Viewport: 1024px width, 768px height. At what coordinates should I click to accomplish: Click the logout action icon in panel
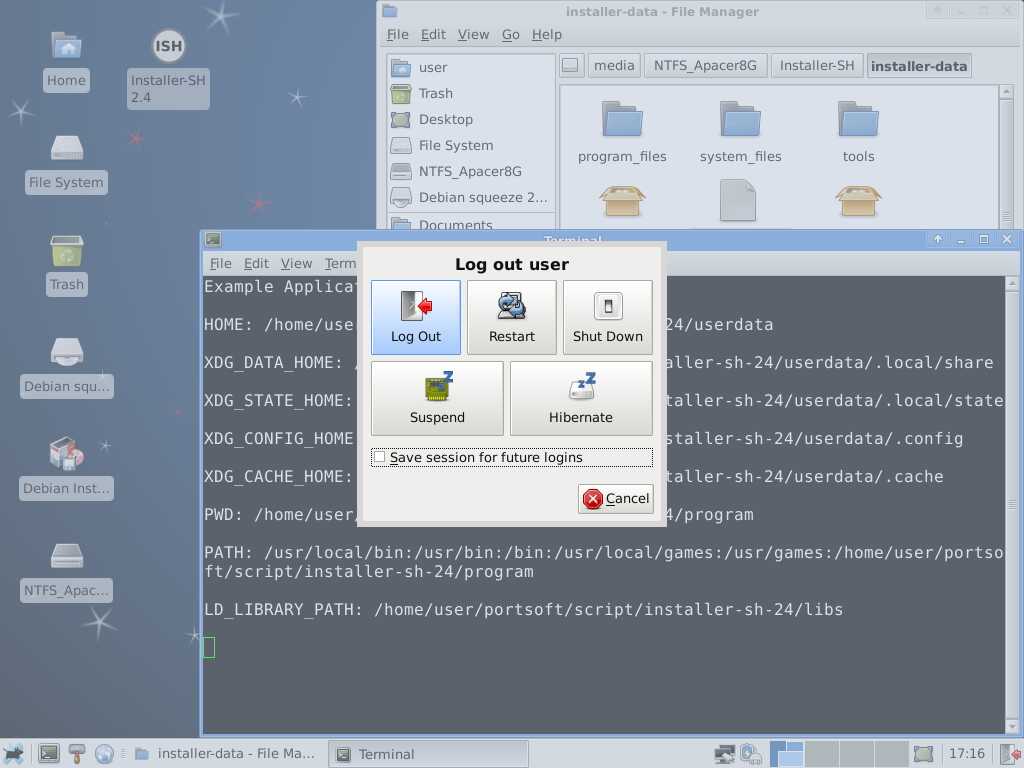pyautogui.click(x=1011, y=754)
